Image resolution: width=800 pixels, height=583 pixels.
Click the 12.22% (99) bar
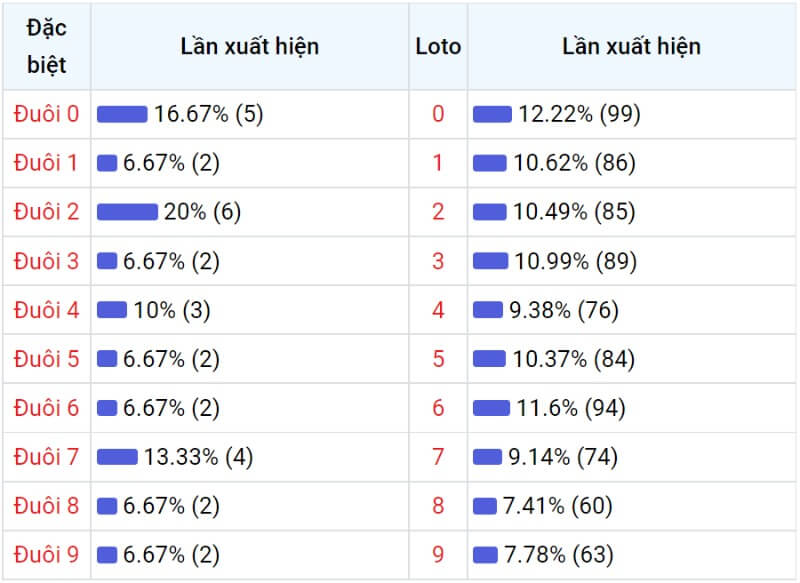tap(492, 114)
